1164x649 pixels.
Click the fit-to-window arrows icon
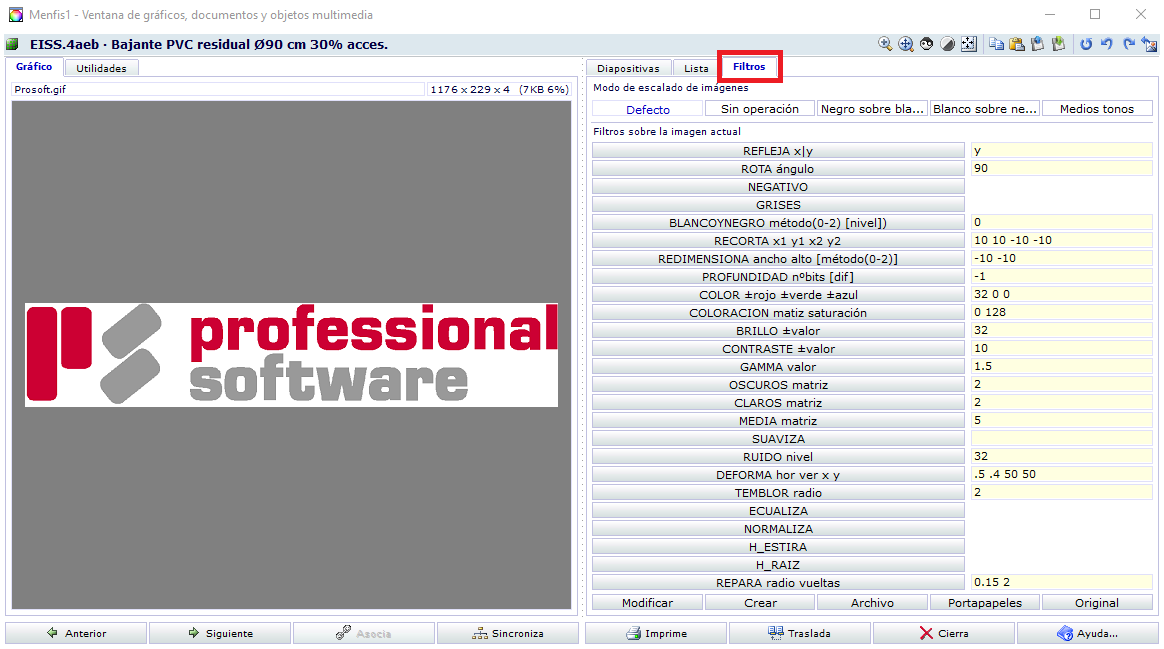[x=969, y=45]
